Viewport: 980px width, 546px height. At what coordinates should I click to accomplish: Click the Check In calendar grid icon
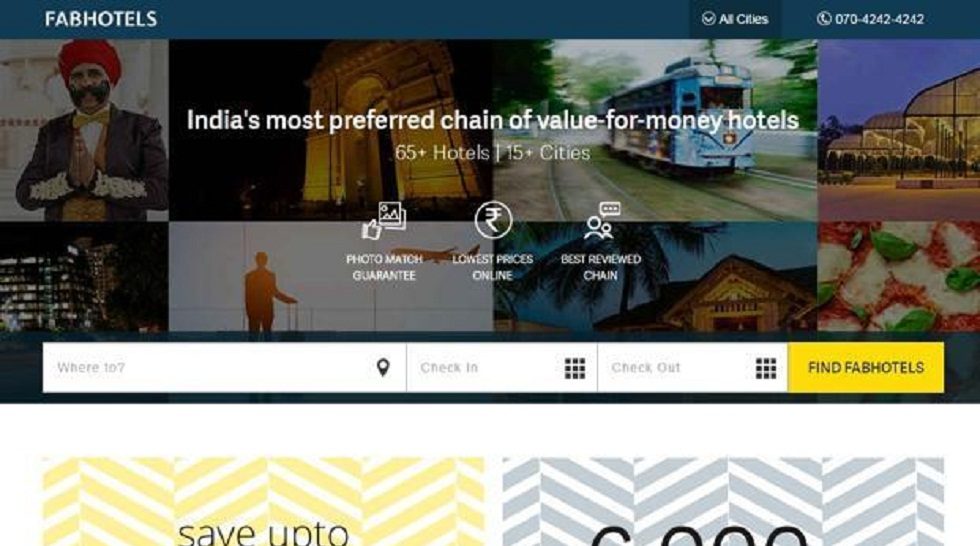[x=575, y=368]
